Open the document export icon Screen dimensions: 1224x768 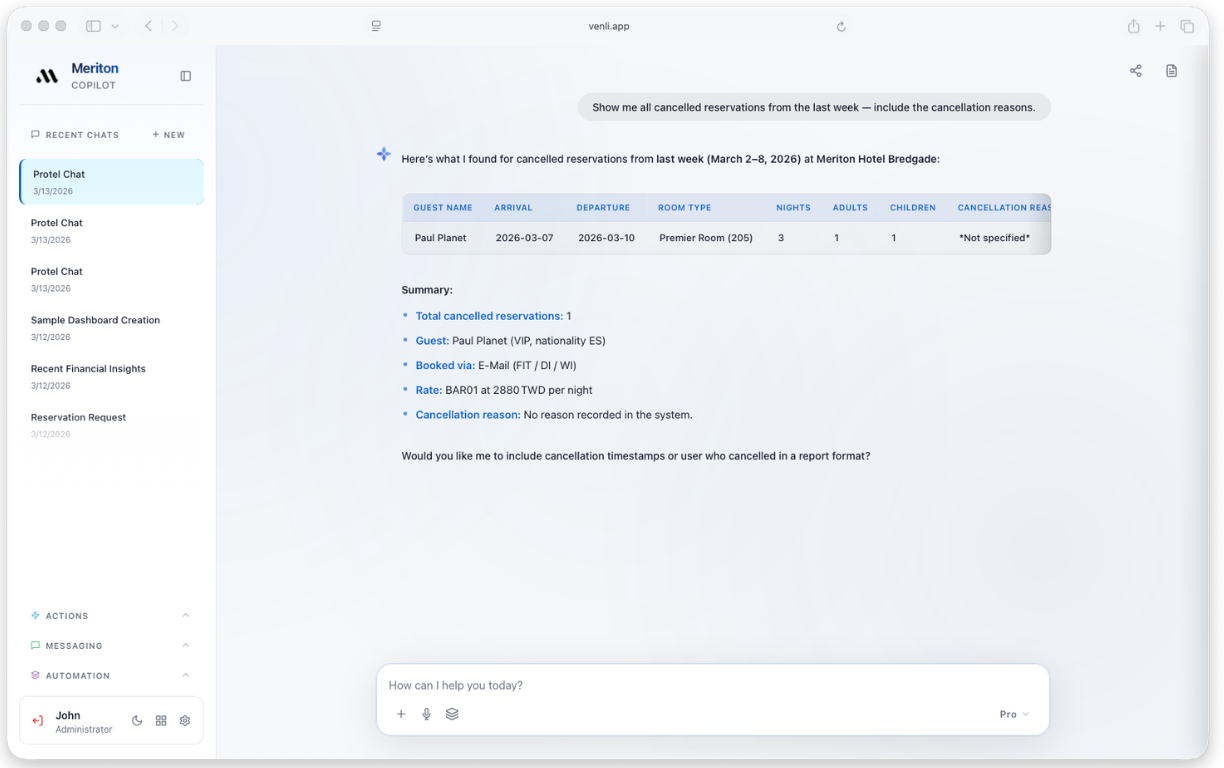click(x=1171, y=71)
